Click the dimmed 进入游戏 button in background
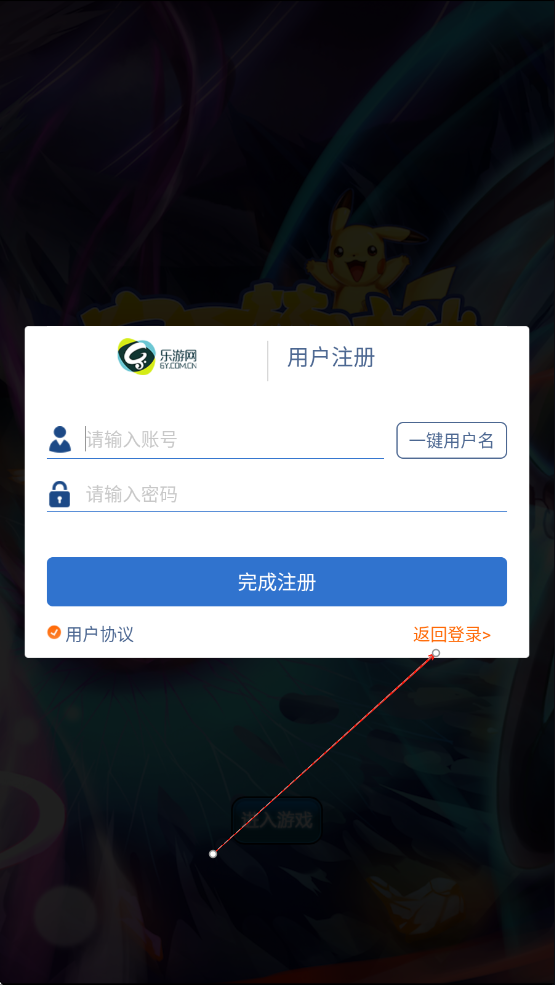The image size is (555, 985). 277,820
